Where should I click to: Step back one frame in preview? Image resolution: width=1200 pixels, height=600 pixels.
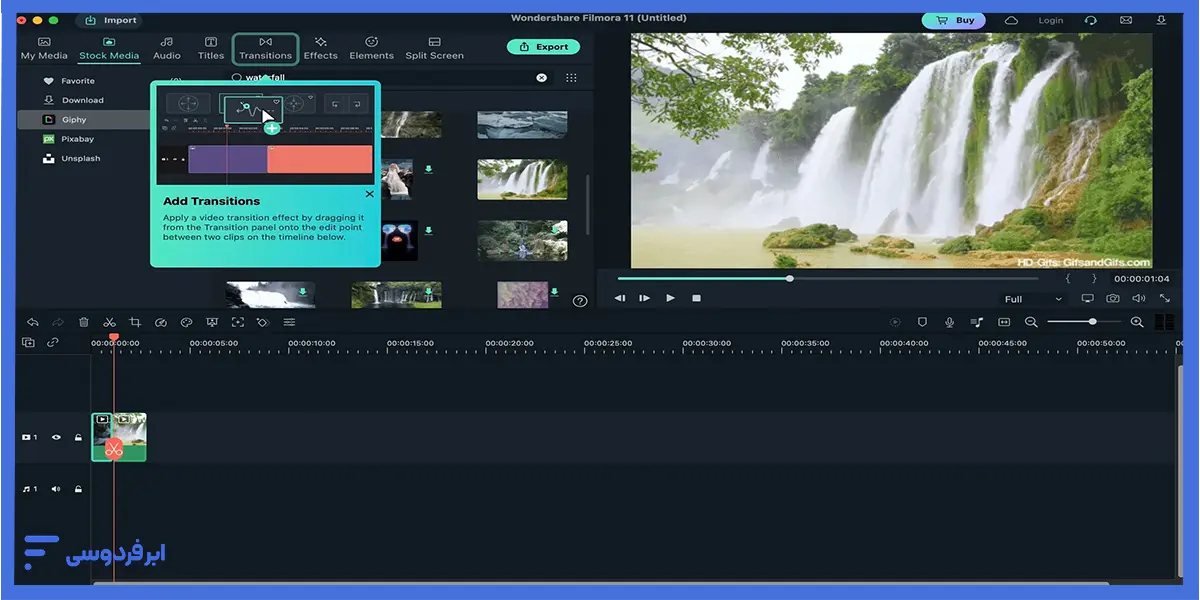(x=620, y=298)
